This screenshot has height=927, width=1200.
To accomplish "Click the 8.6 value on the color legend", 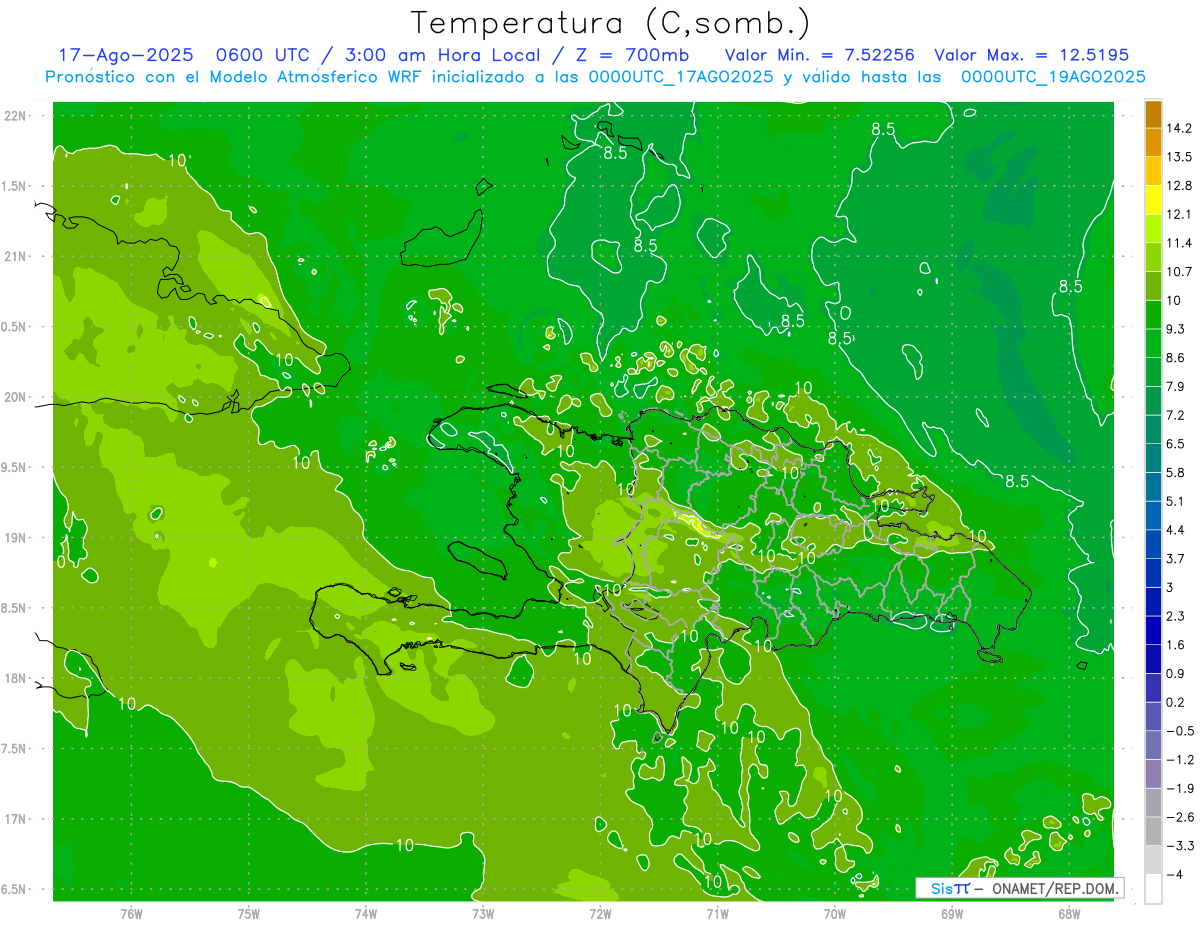I will [1175, 357].
